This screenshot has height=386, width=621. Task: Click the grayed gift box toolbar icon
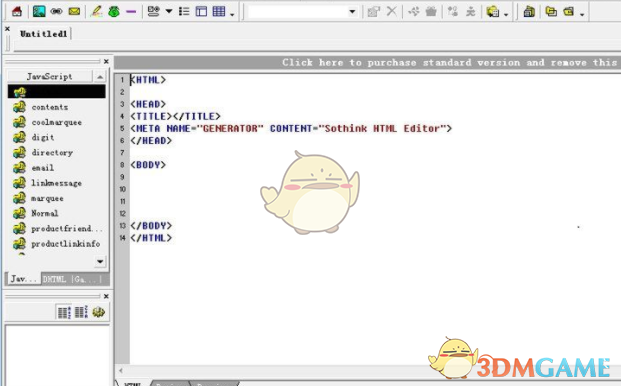coord(431,11)
